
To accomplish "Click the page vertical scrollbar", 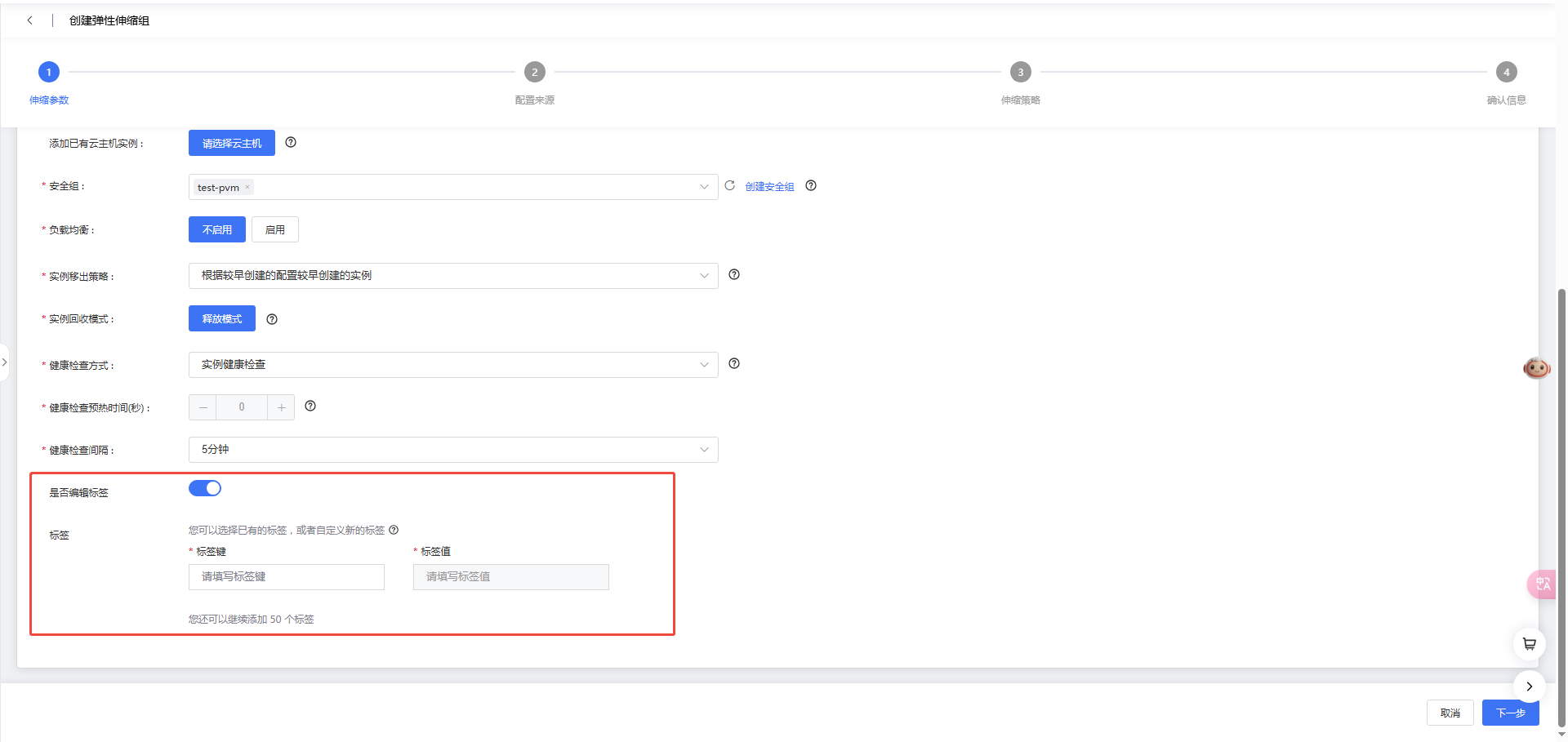I will point(1561,506).
